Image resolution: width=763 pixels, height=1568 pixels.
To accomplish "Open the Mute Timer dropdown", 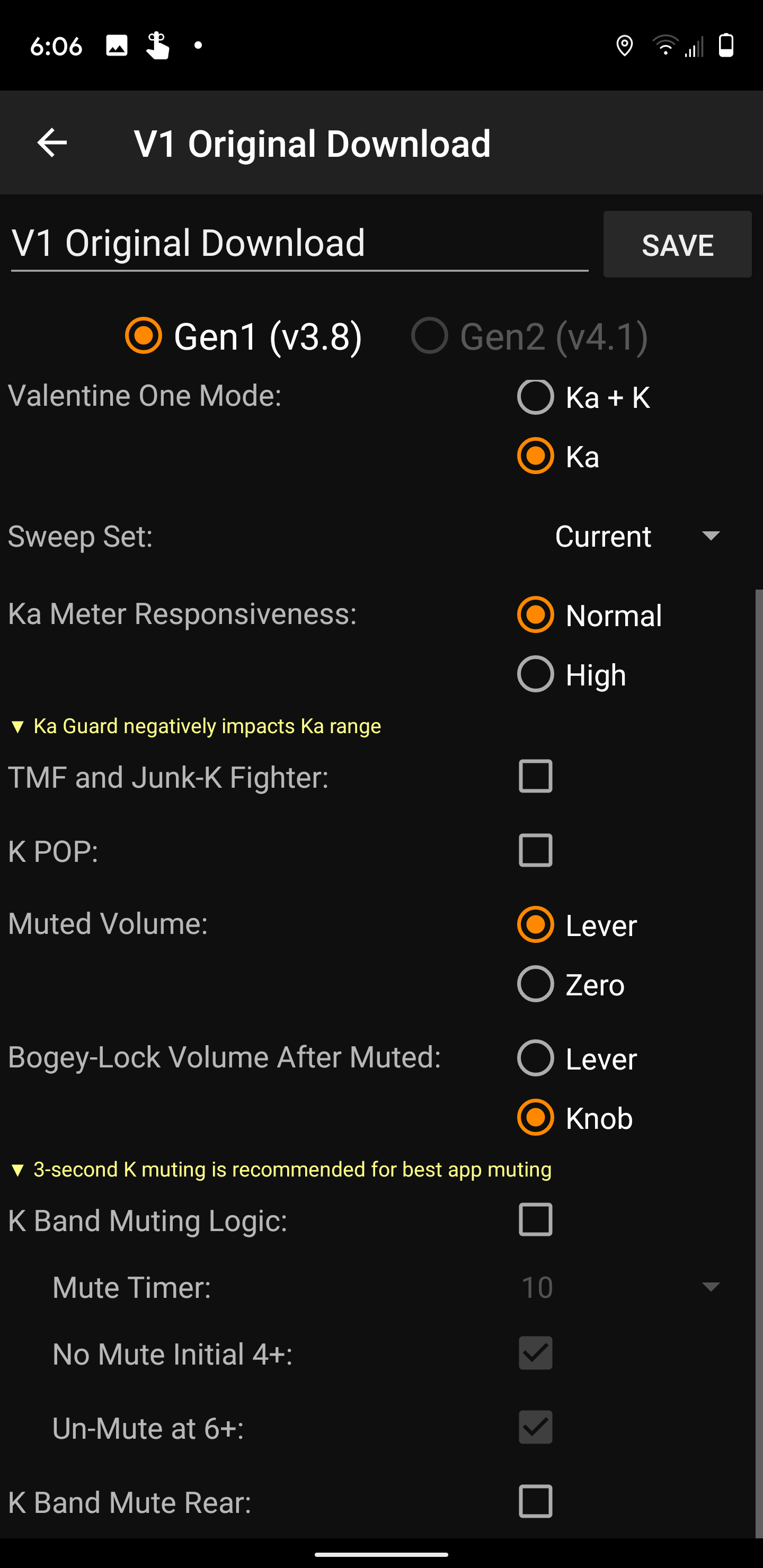I will [621, 1287].
